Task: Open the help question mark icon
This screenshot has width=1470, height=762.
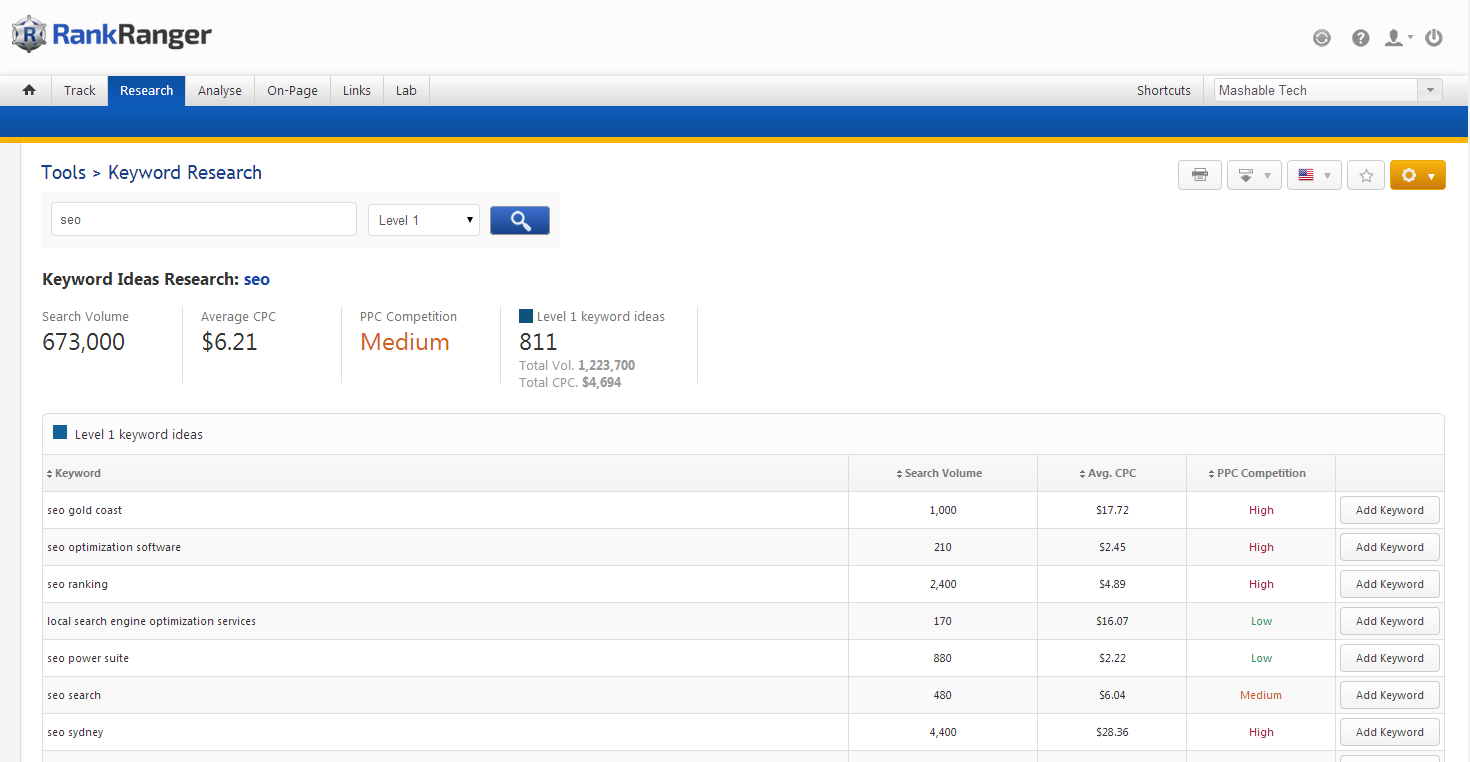Action: [1360, 38]
